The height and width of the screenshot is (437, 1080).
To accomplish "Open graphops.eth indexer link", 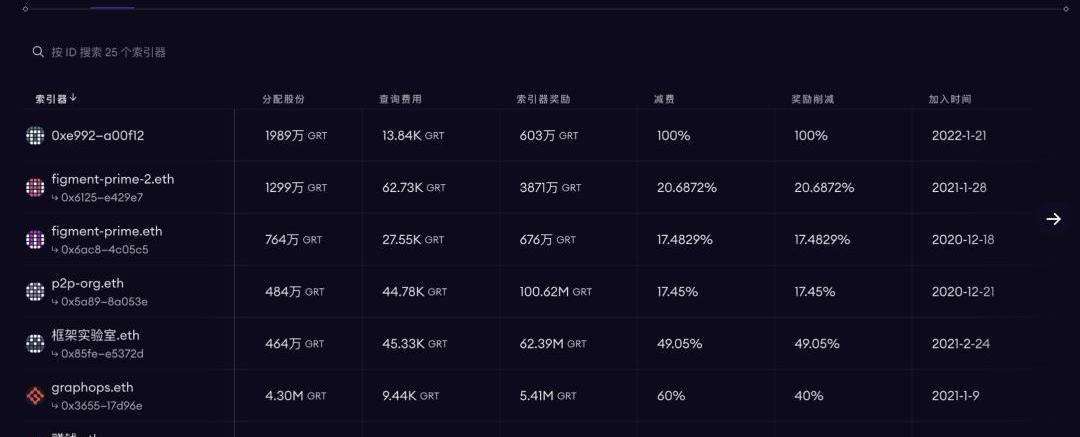I will [92, 387].
